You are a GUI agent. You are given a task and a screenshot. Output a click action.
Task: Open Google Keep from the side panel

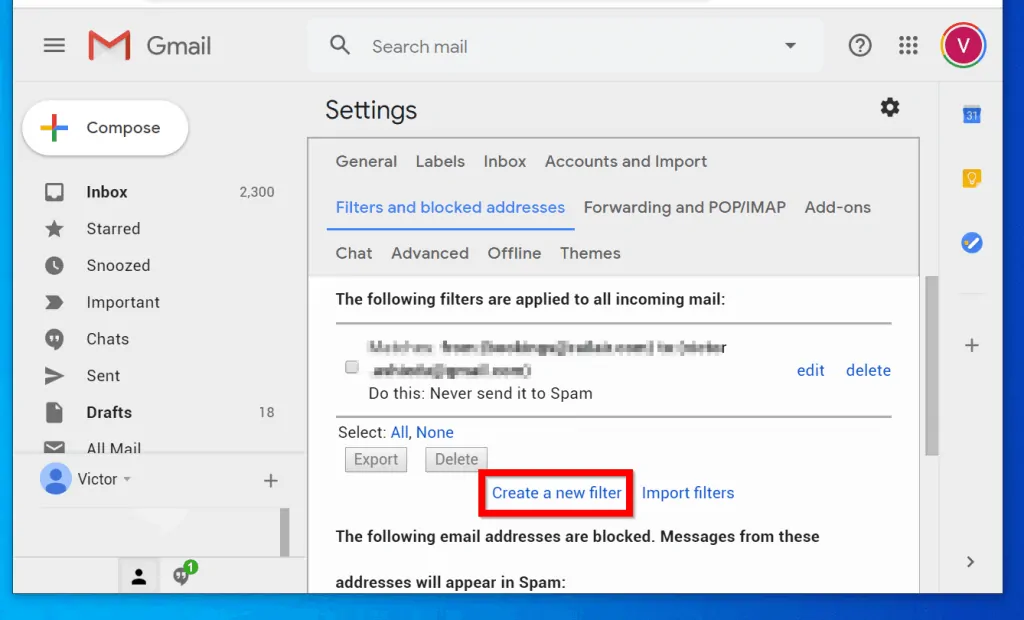coord(971,178)
